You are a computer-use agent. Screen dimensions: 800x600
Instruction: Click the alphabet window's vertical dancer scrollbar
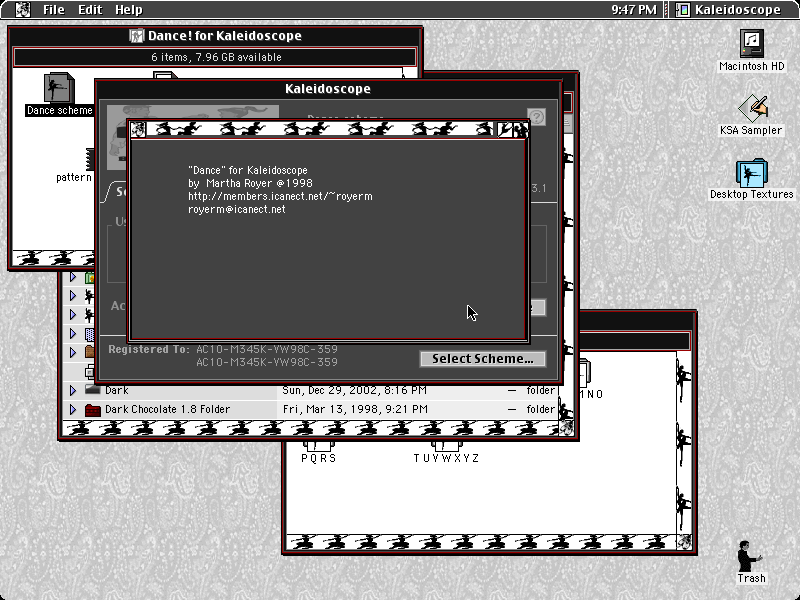[684, 442]
